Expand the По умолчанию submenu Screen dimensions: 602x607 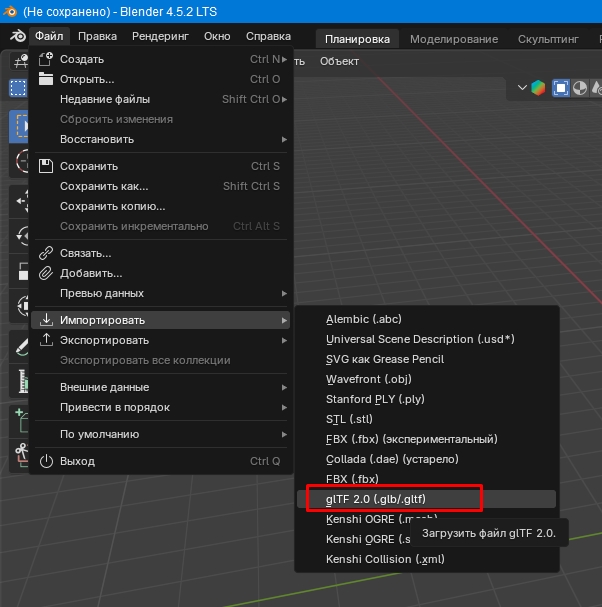coord(162,434)
